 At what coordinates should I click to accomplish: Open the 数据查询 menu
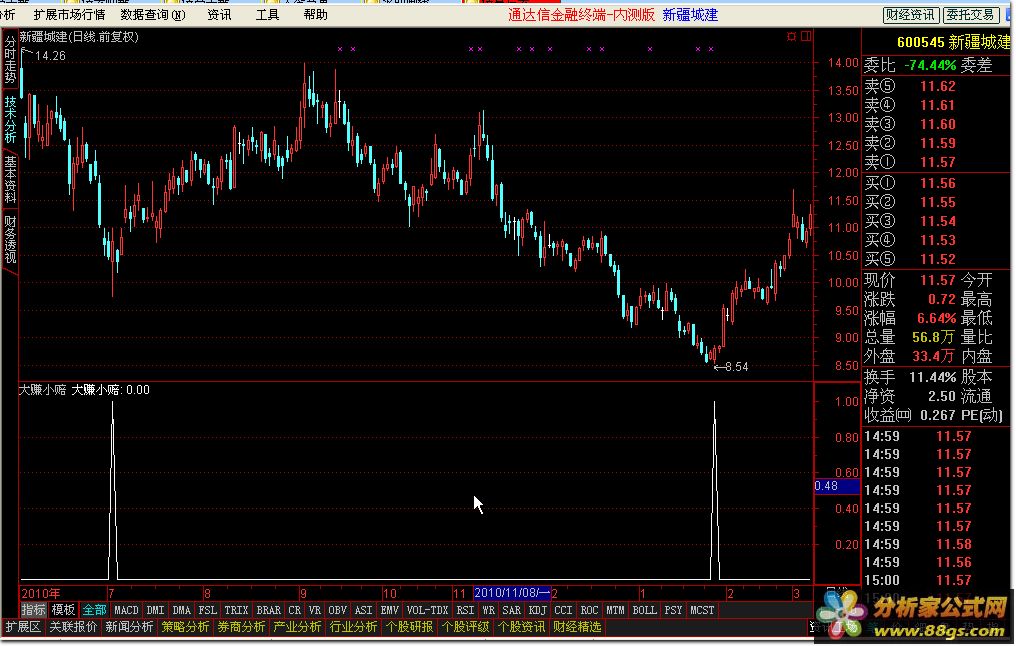point(153,14)
